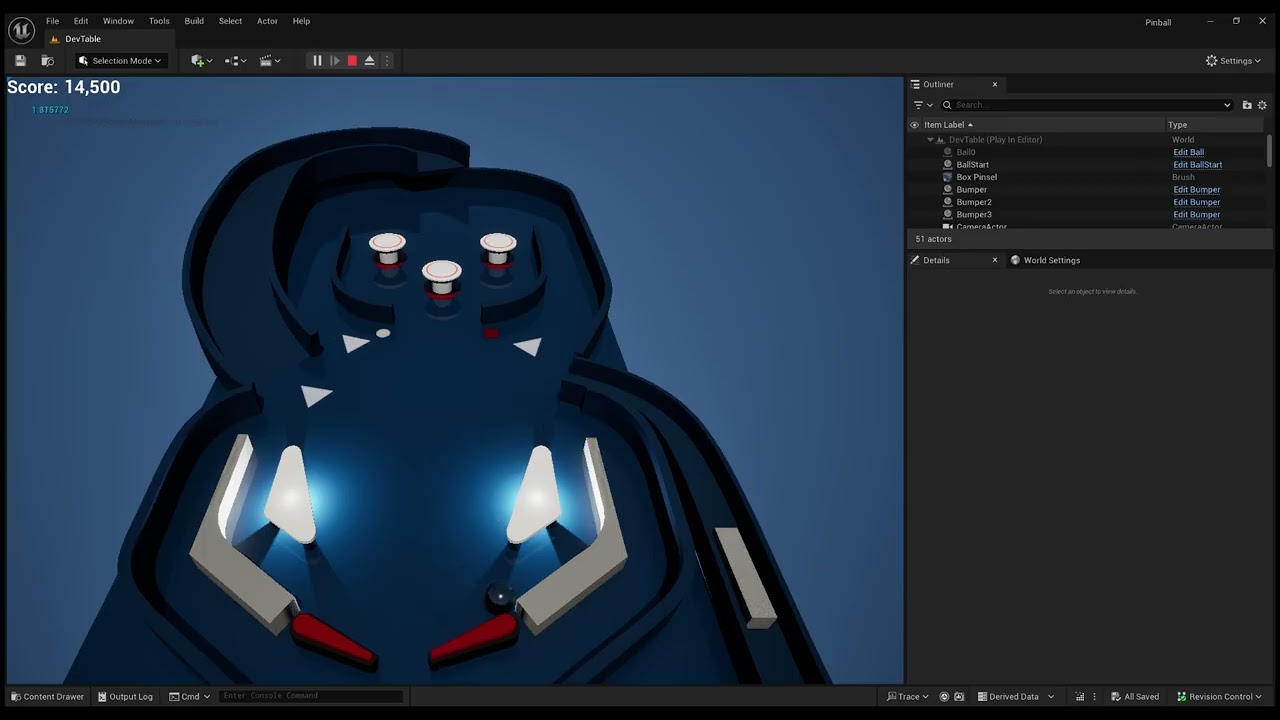1280x720 pixels.
Task: Select the Bumper2 actor row
Action: [1087, 202]
